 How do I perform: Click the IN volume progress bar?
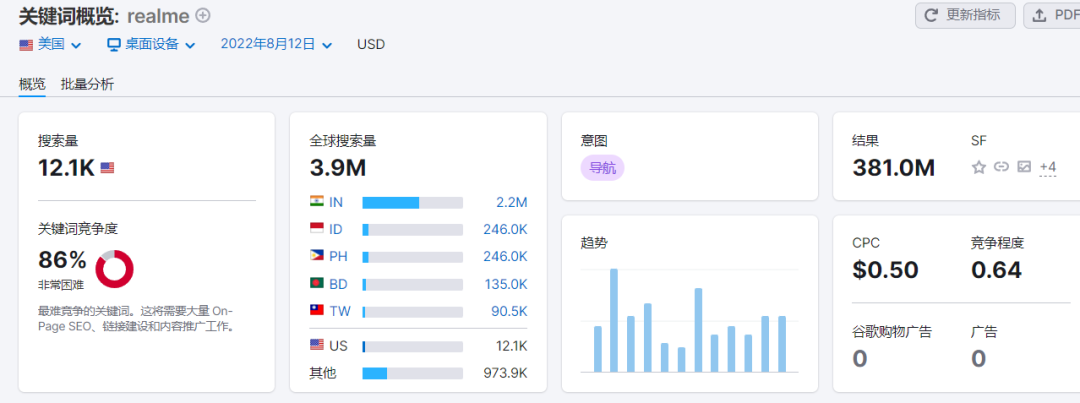point(413,203)
